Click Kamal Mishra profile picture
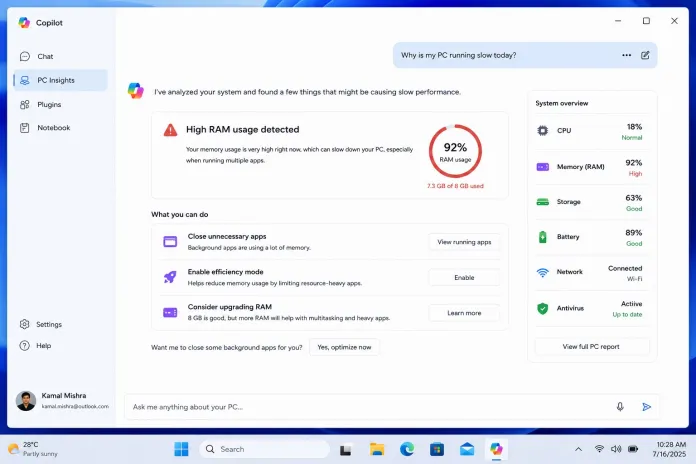696x464 pixels. pos(26,401)
